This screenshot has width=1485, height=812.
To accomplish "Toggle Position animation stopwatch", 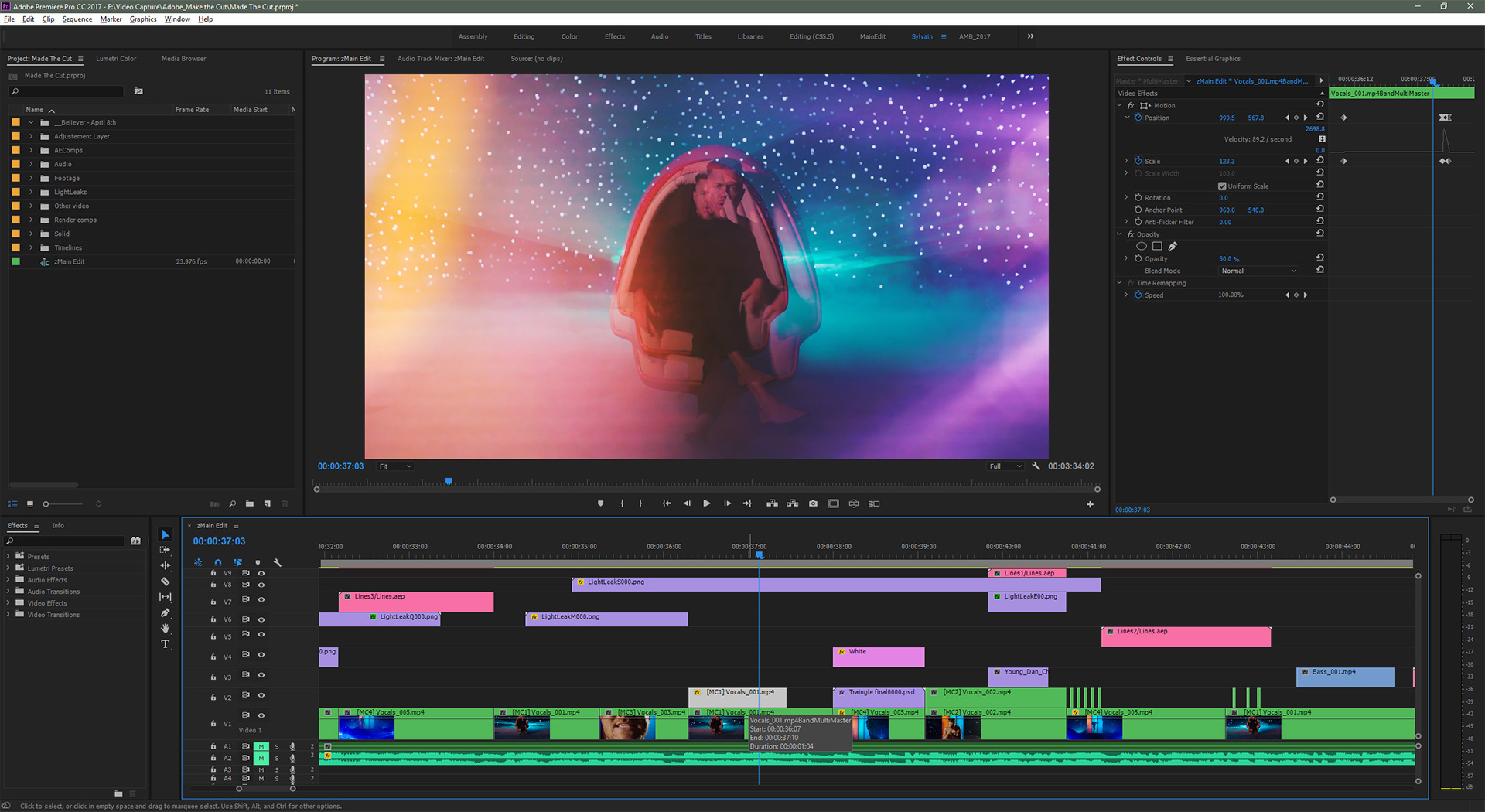I will (1138, 118).
